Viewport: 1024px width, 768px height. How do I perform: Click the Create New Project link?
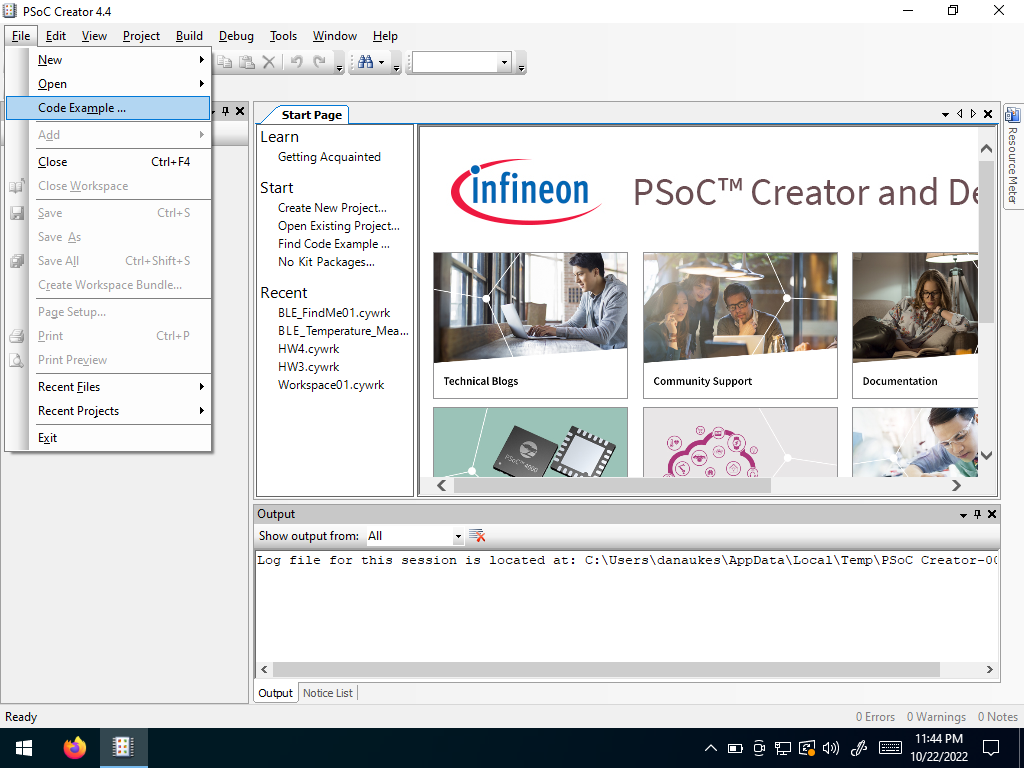coord(332,208)
